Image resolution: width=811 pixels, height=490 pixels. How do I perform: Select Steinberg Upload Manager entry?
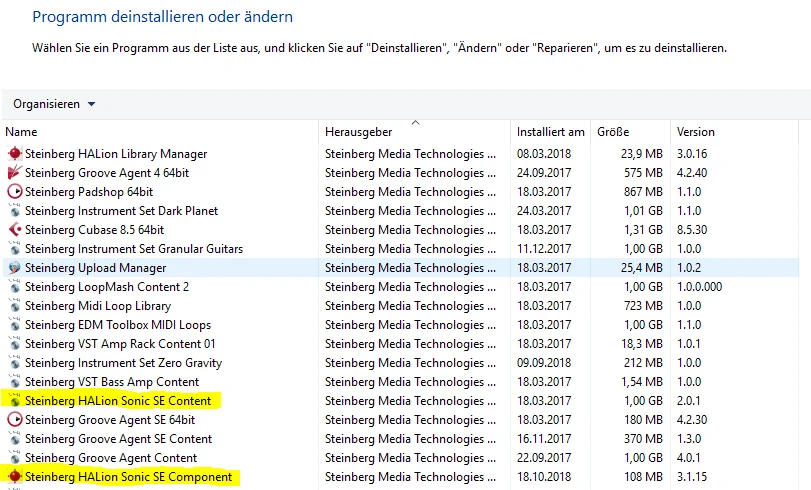tap(96, 268)
